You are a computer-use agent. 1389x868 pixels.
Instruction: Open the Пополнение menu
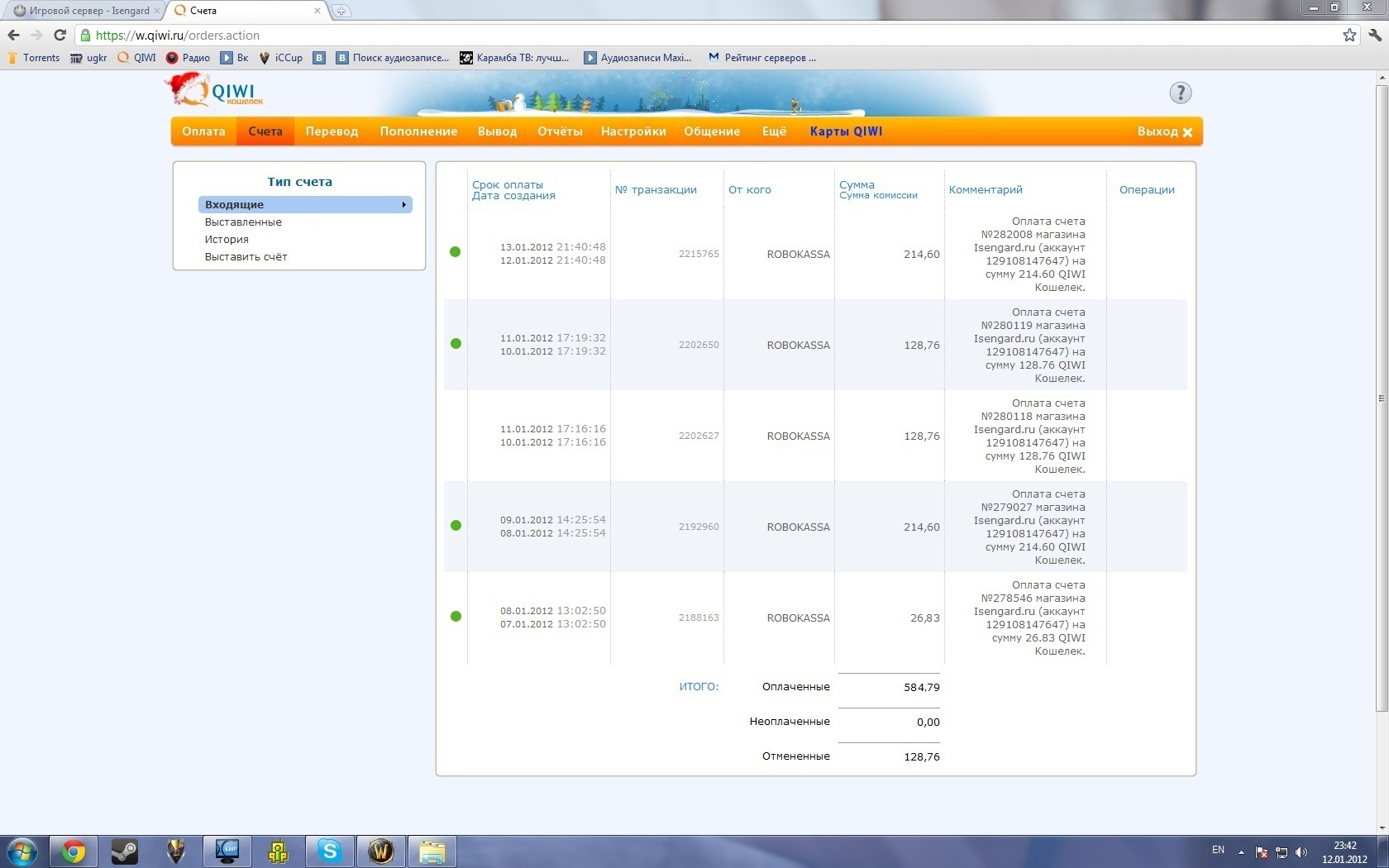[418, 131]
